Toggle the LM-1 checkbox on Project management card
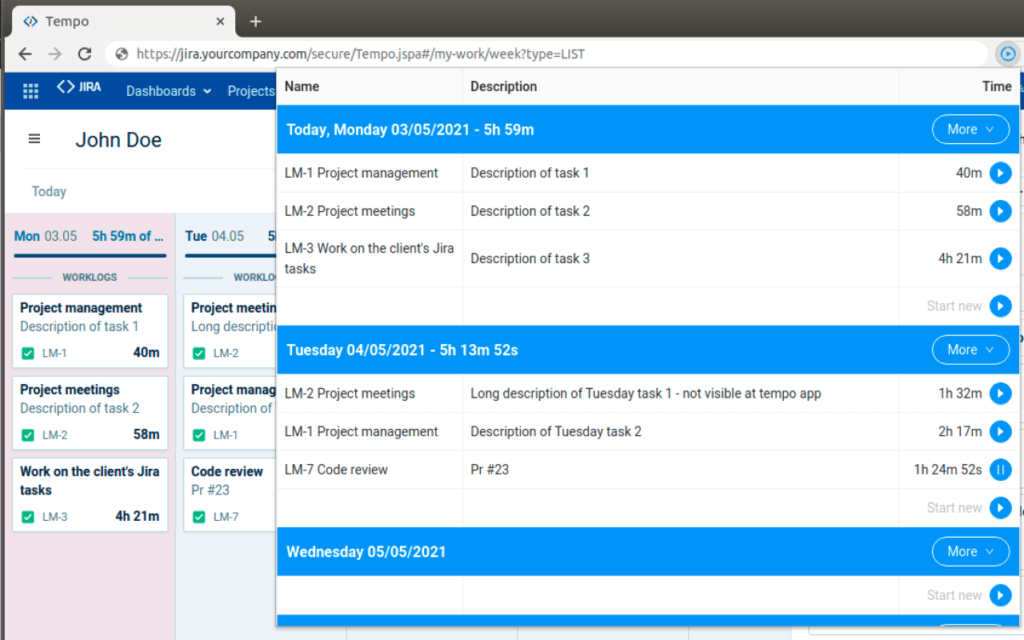This screenshot has height=640, width=1024. click(28, 352)
